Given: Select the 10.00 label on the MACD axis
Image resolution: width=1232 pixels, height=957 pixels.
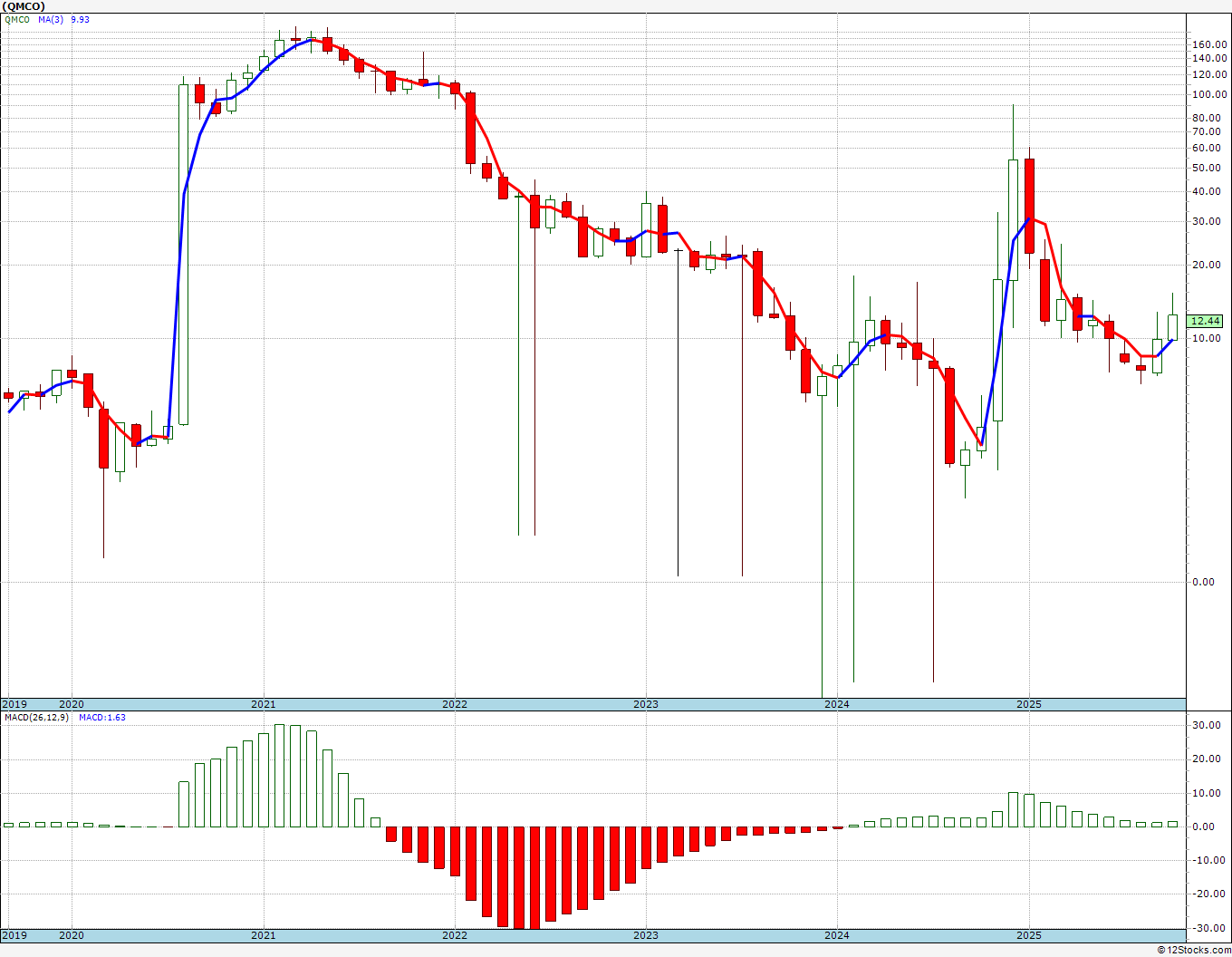Looking at the screenshot, I should 1207,793.
